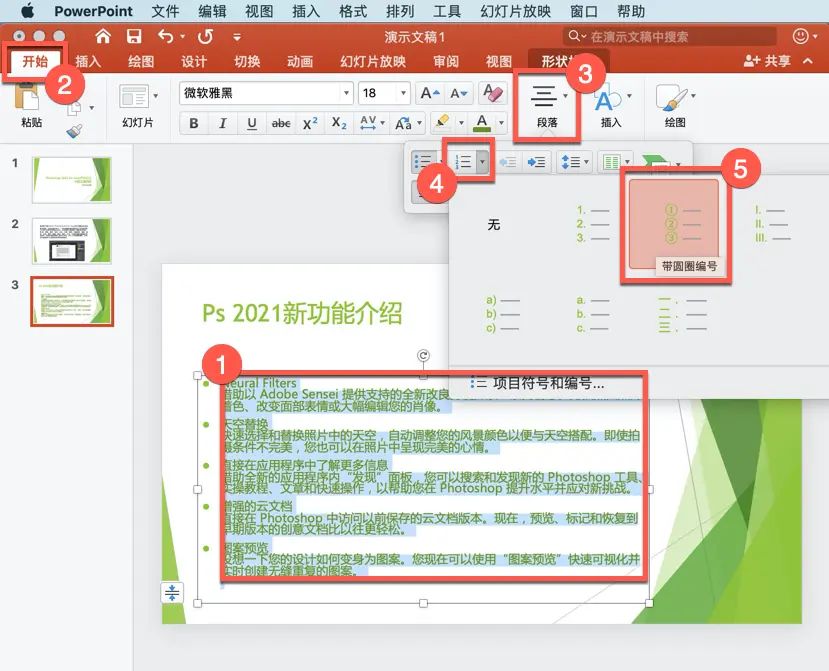This screenshot has width=829, height=671.
Task: Open the 文件 menu in the menu bar
Action: coord(165,11)
